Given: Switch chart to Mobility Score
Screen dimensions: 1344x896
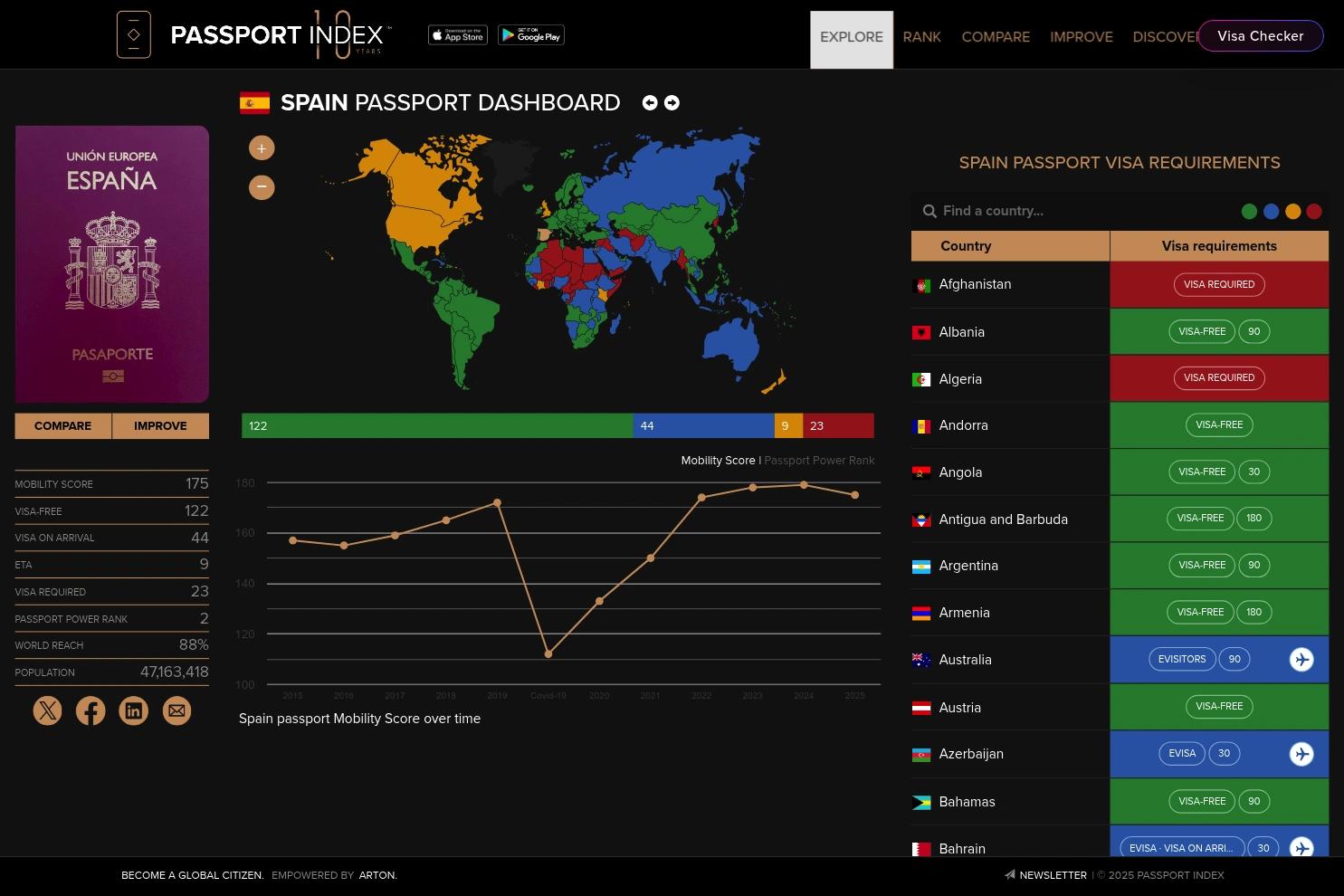Looking at the screenshot, I should point(718,461).
